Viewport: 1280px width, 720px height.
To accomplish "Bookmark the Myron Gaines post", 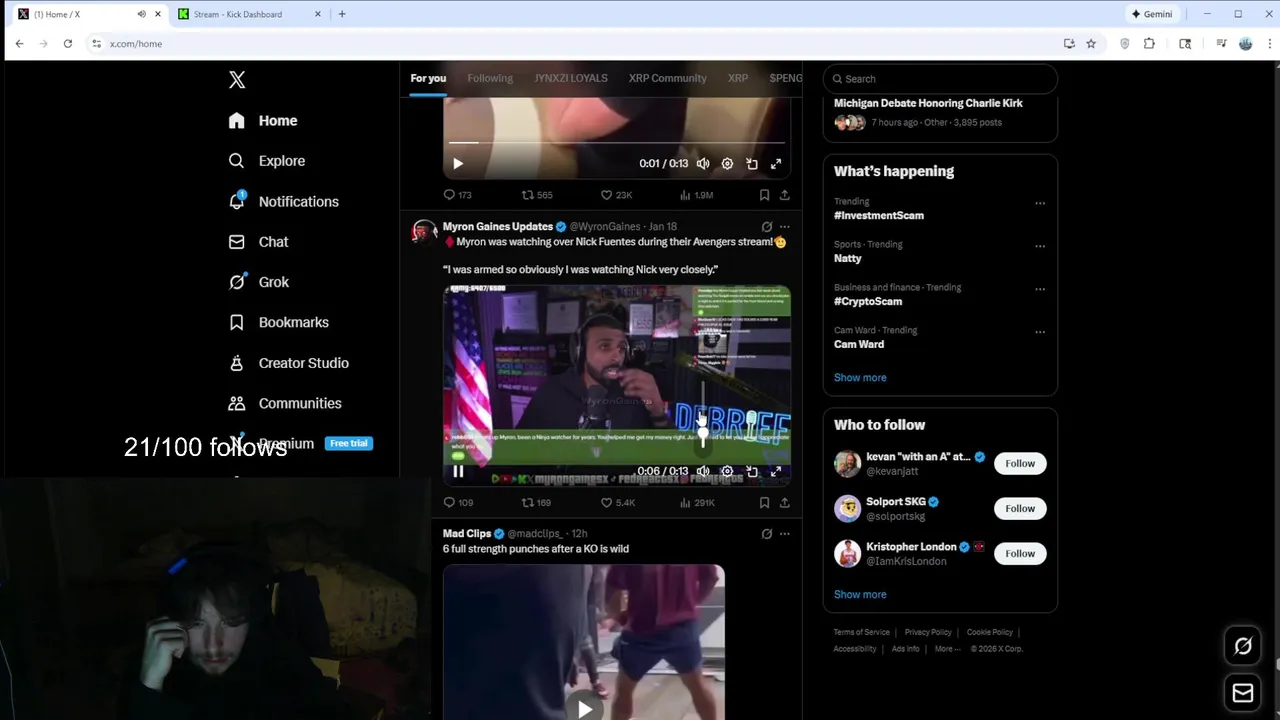I will [x=764, y=503].
